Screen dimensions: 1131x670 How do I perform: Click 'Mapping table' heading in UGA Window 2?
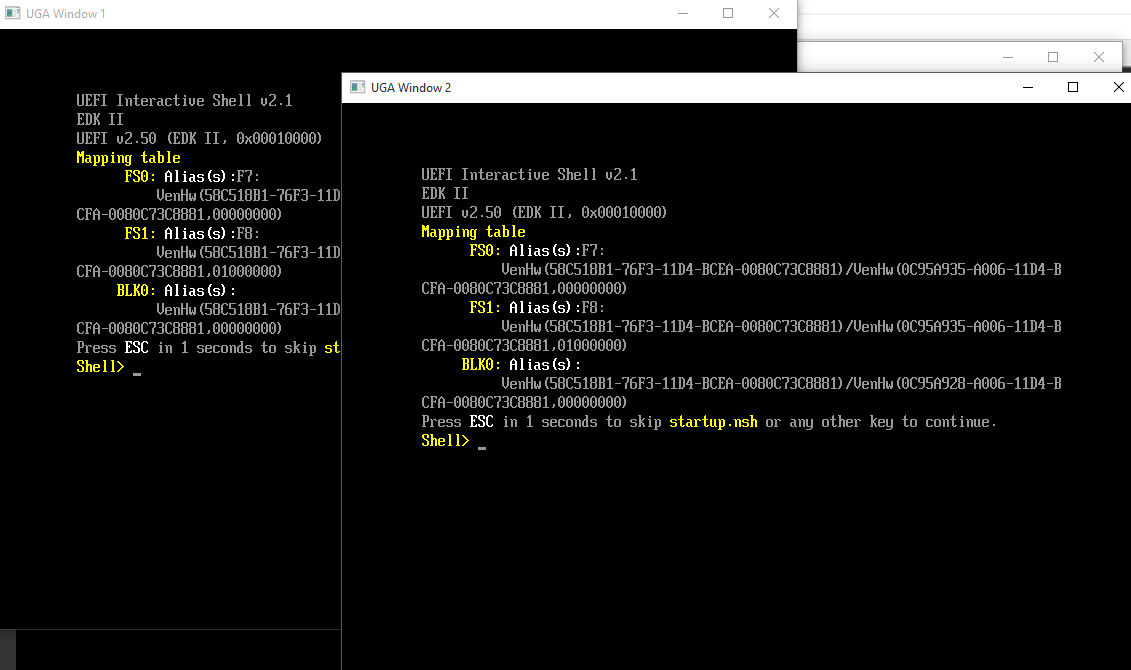point(473,232)
